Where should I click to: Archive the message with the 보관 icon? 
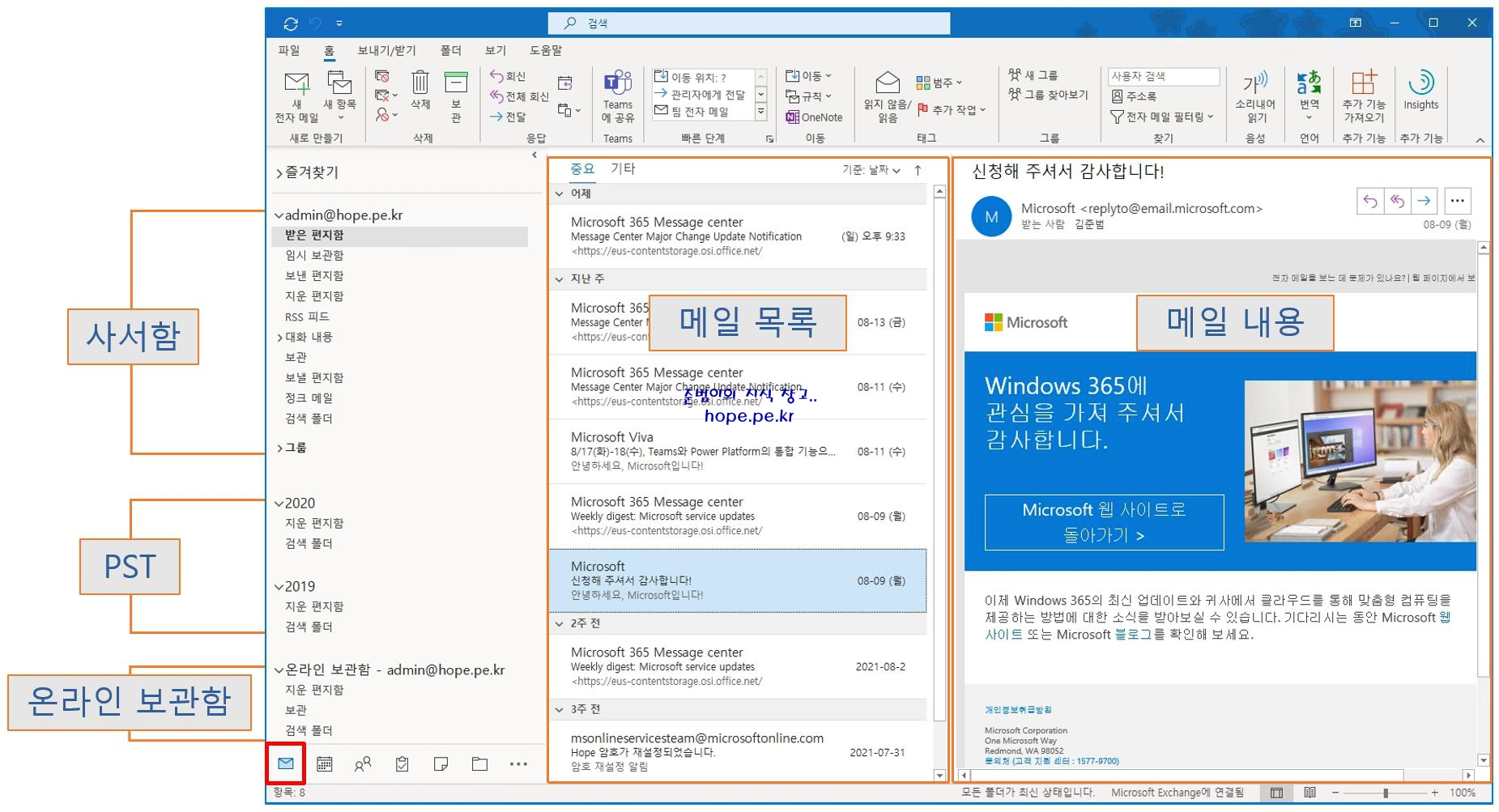pos(456,96)
